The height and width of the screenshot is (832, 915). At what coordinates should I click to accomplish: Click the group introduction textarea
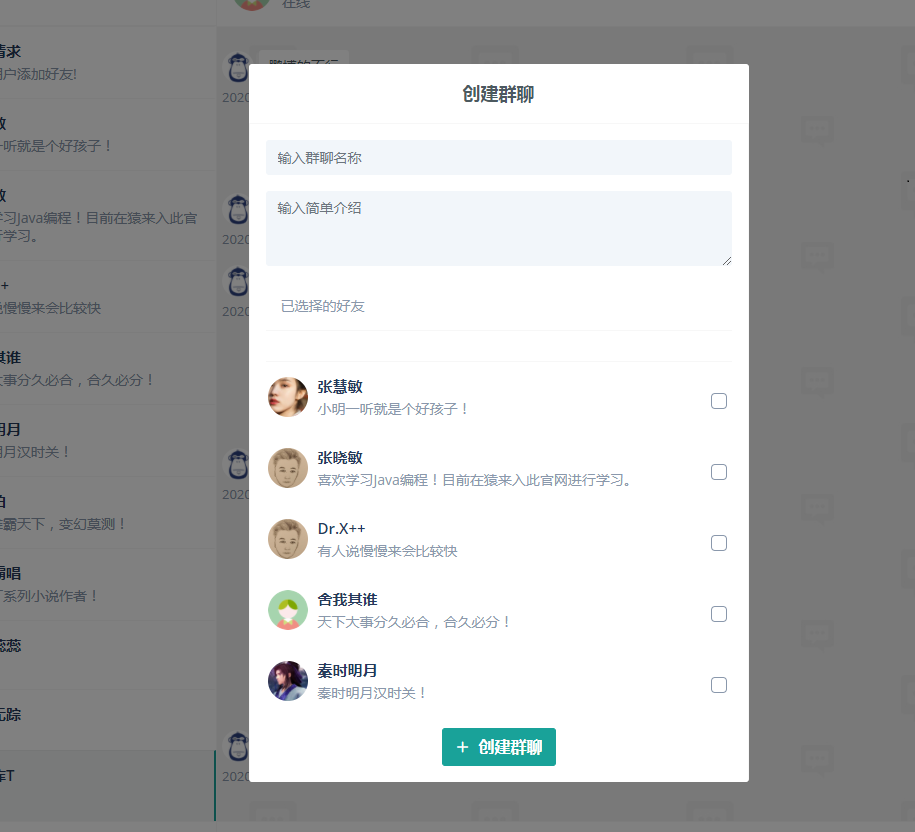pyautogui.click(x=498, y=229)
